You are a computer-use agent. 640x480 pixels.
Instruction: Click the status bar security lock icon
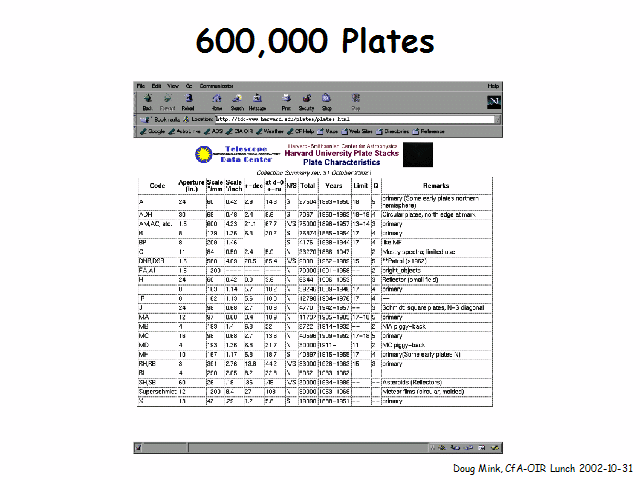[138, 448]
